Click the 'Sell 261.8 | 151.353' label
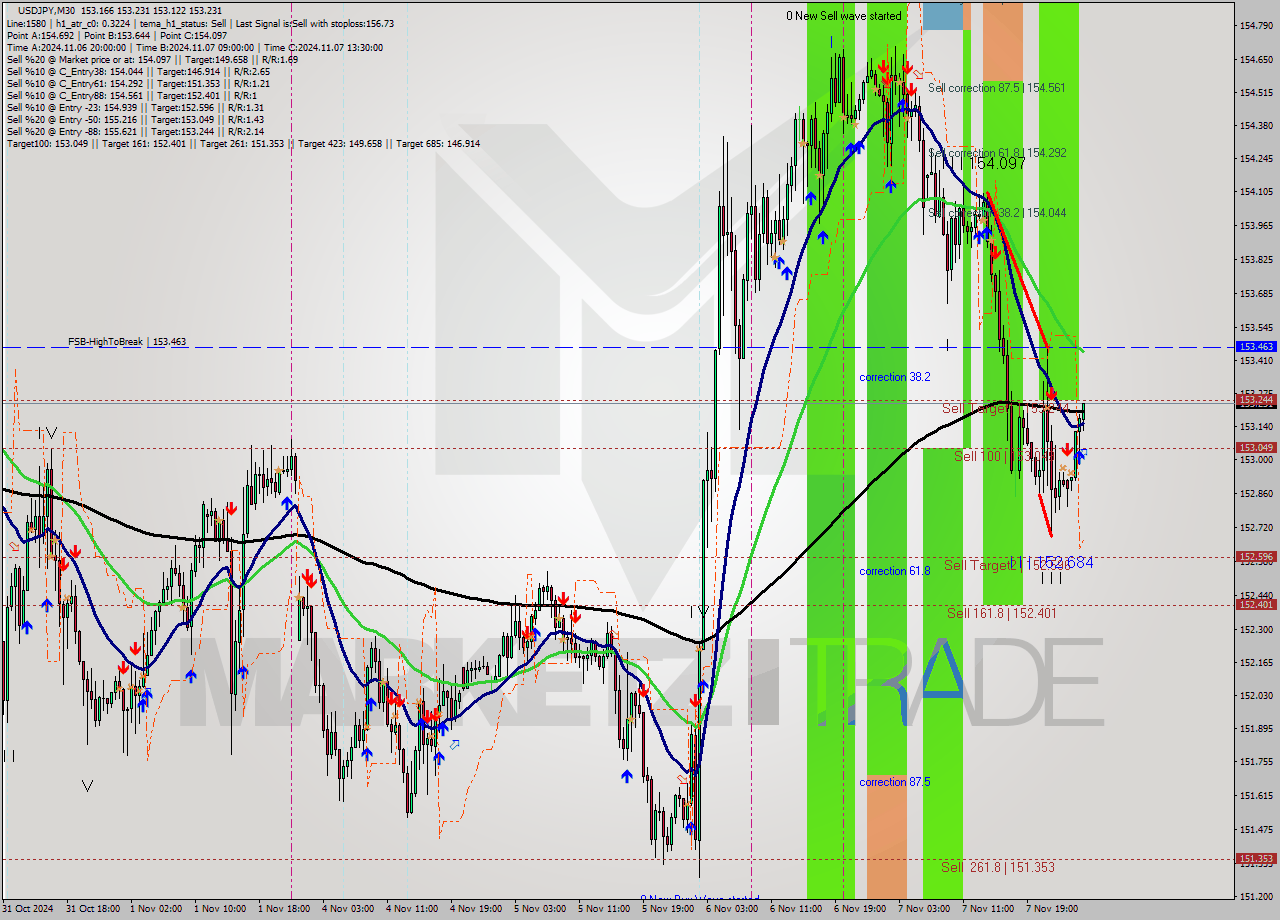The image size is (1280, 920). pos(998,867)
